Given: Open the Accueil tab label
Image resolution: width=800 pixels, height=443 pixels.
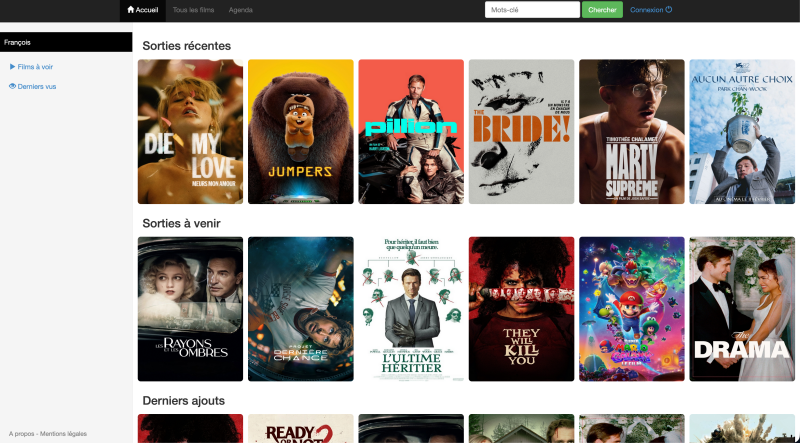Looking at the screenshot, I should [x=146, y=10].
